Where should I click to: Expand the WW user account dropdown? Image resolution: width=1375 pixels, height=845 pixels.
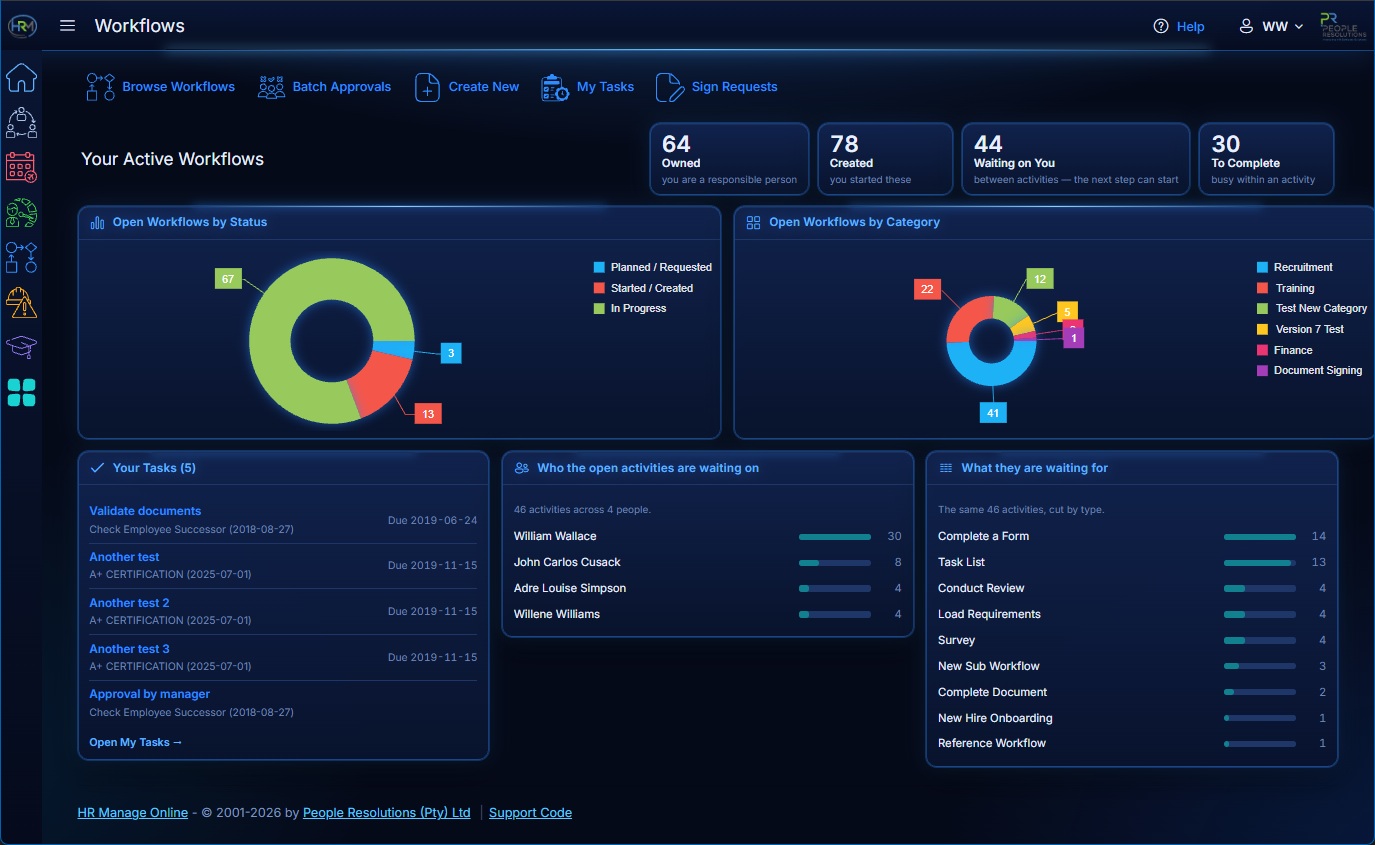tap(1272, 27)
